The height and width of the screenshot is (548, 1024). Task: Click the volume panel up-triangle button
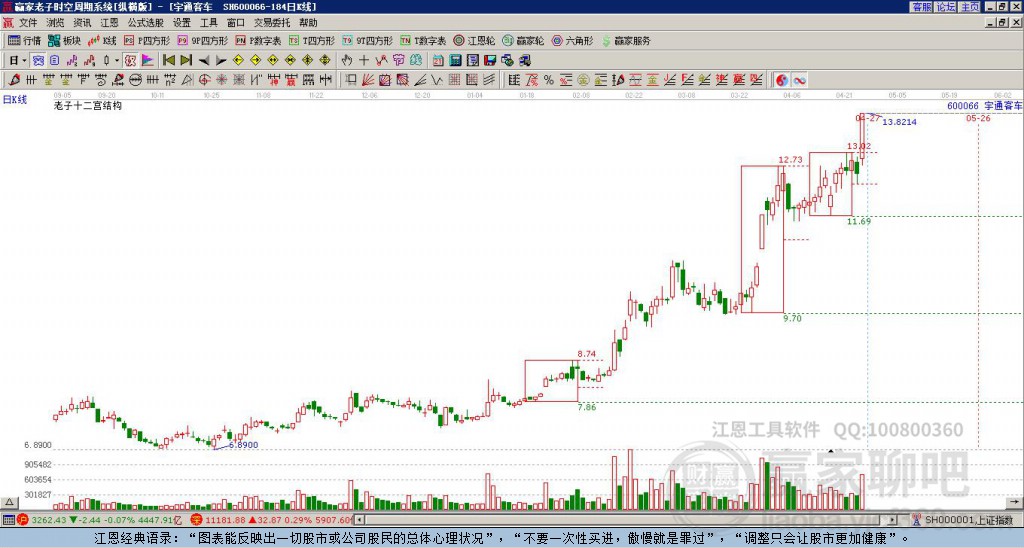click(x=9, y=502)
